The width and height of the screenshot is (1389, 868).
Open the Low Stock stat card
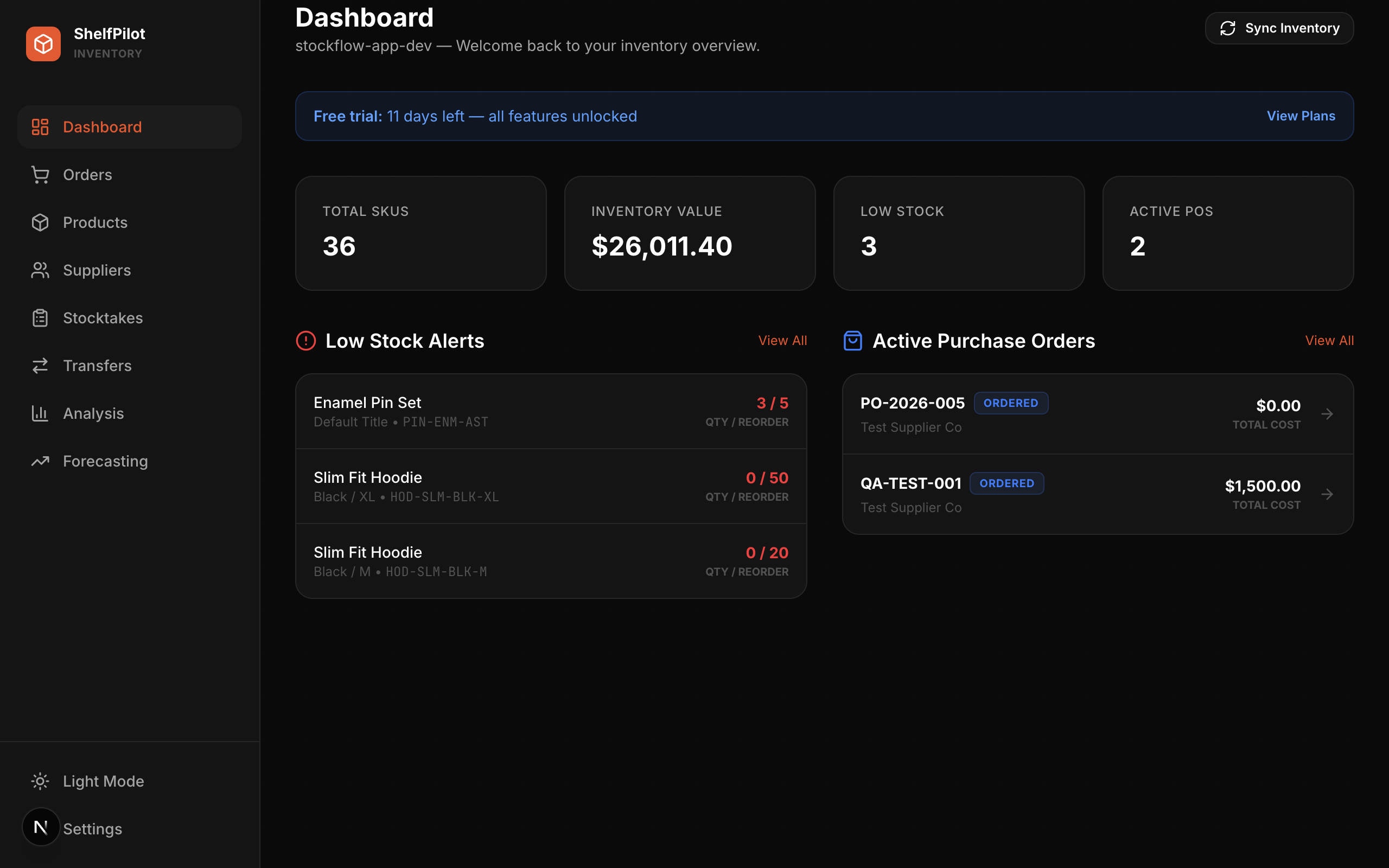pyautogui.click(x=959, y=233)
